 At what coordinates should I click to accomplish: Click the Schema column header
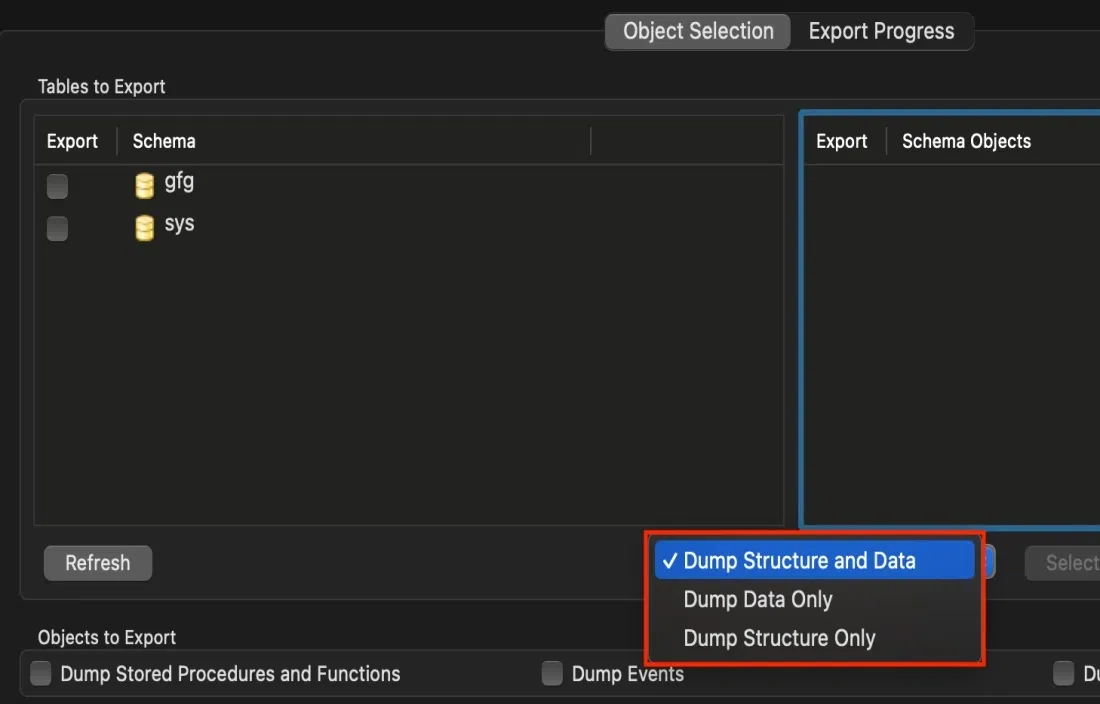pos(164,141)
